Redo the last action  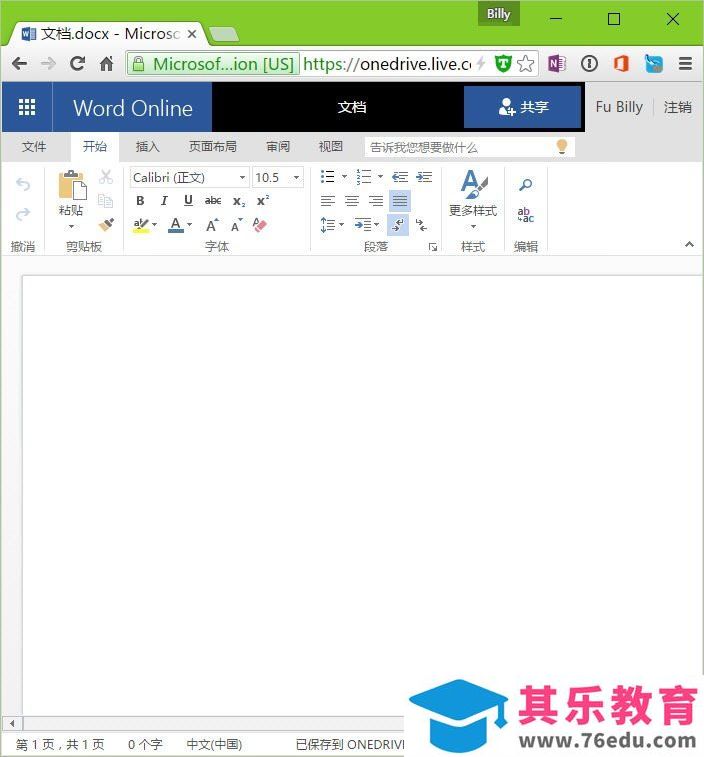[23, 214]
